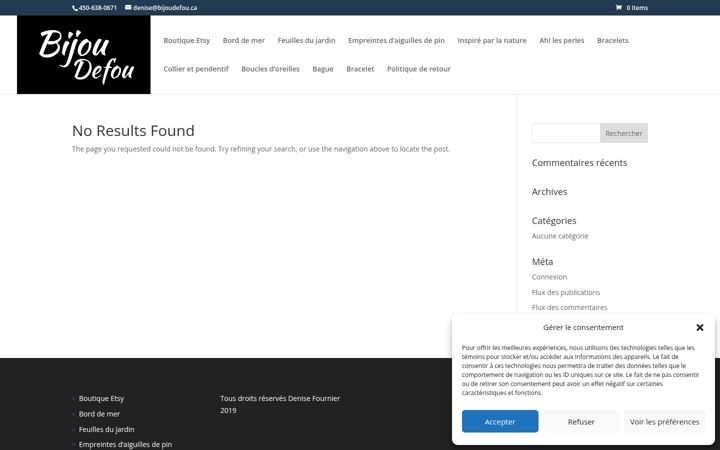Open Ah! les perles menu item
The height and width of the screenshot is (450, 720).
562,40
